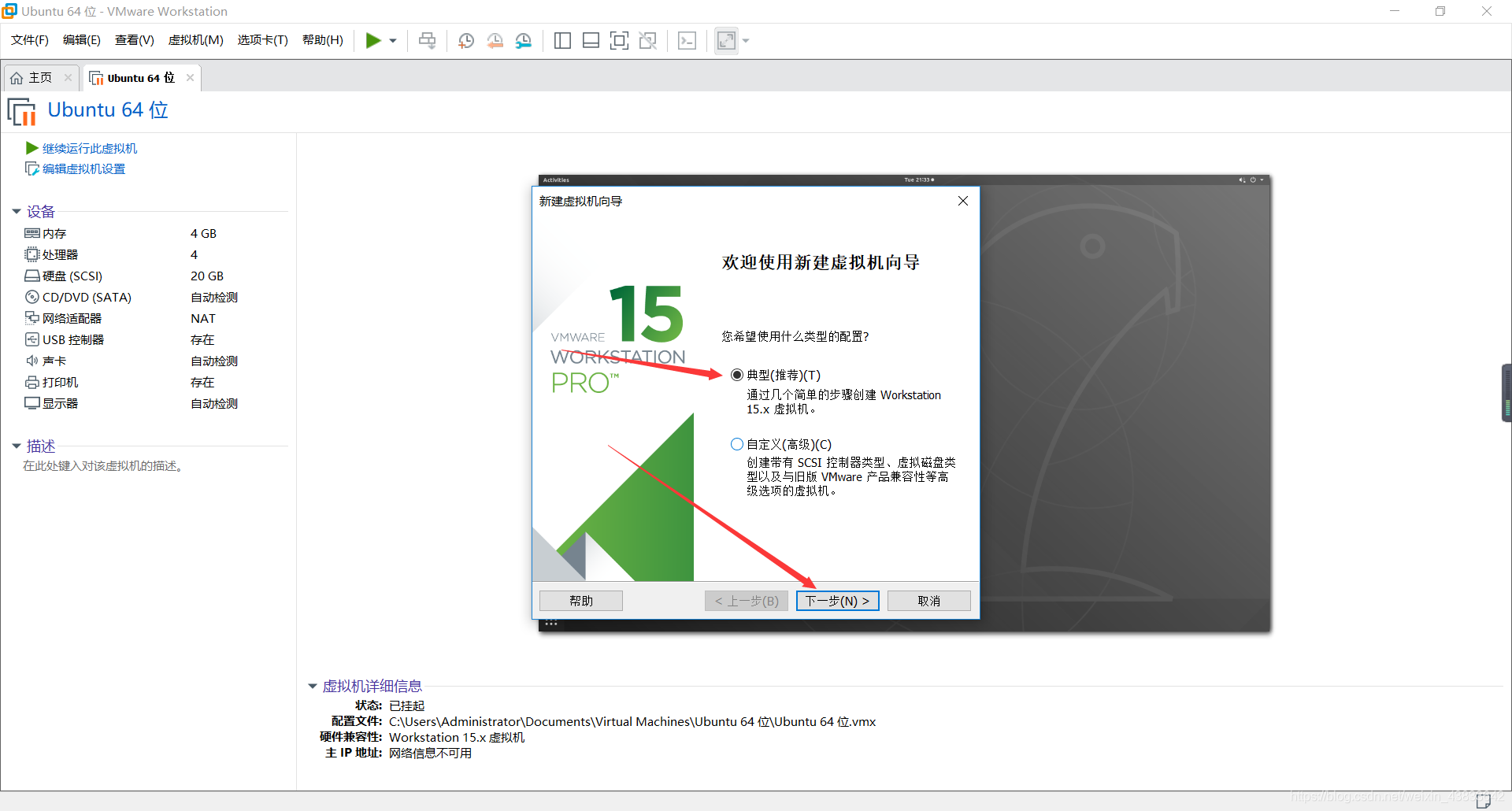The width and height of the screenshot is (1512, 811).
Task: Click Workstation 15.x 虚拟机 compatibility text
Action: pyautogui.click(x=457, y=737)
